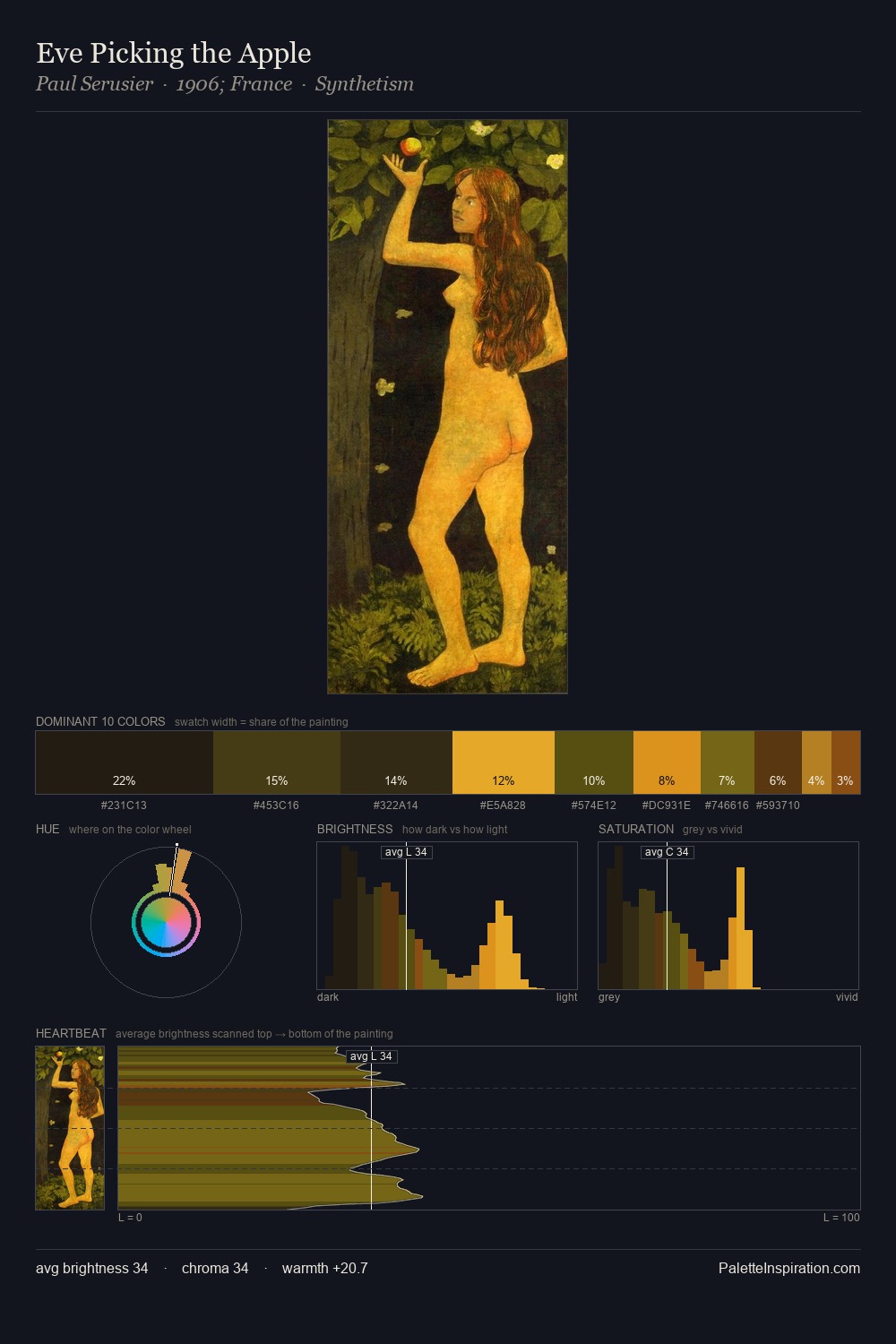Click the heartbeat 'avg L 34' label
Screen dimensions: 896x1344
coord(371,1056)
